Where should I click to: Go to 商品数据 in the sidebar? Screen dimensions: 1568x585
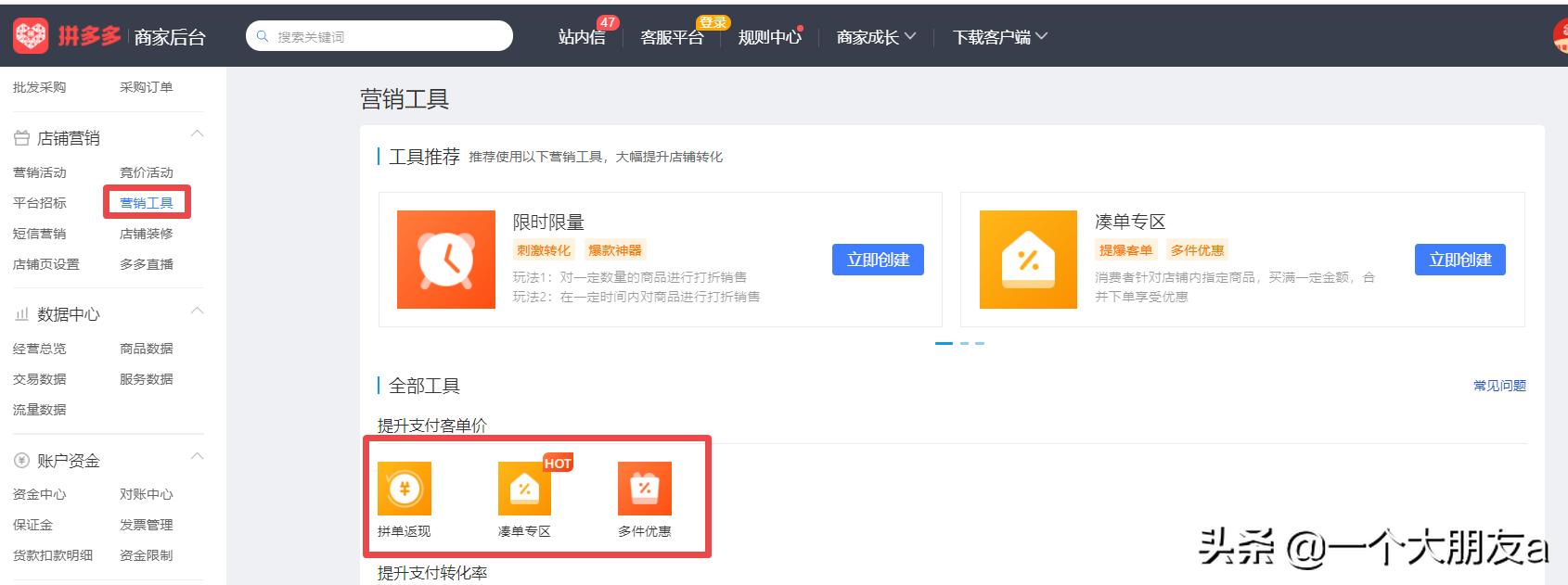pyautogui.click(x=147, y=349)
